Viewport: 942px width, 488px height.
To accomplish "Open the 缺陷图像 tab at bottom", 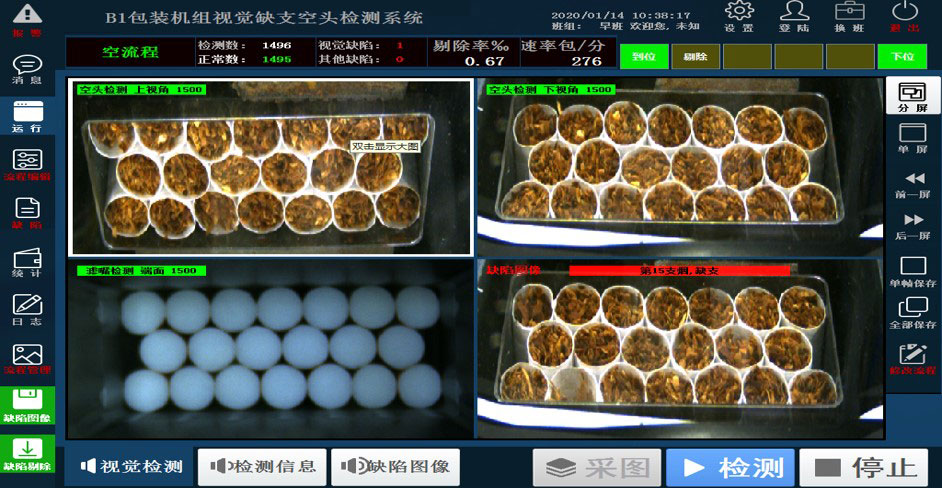I will 395,466.
